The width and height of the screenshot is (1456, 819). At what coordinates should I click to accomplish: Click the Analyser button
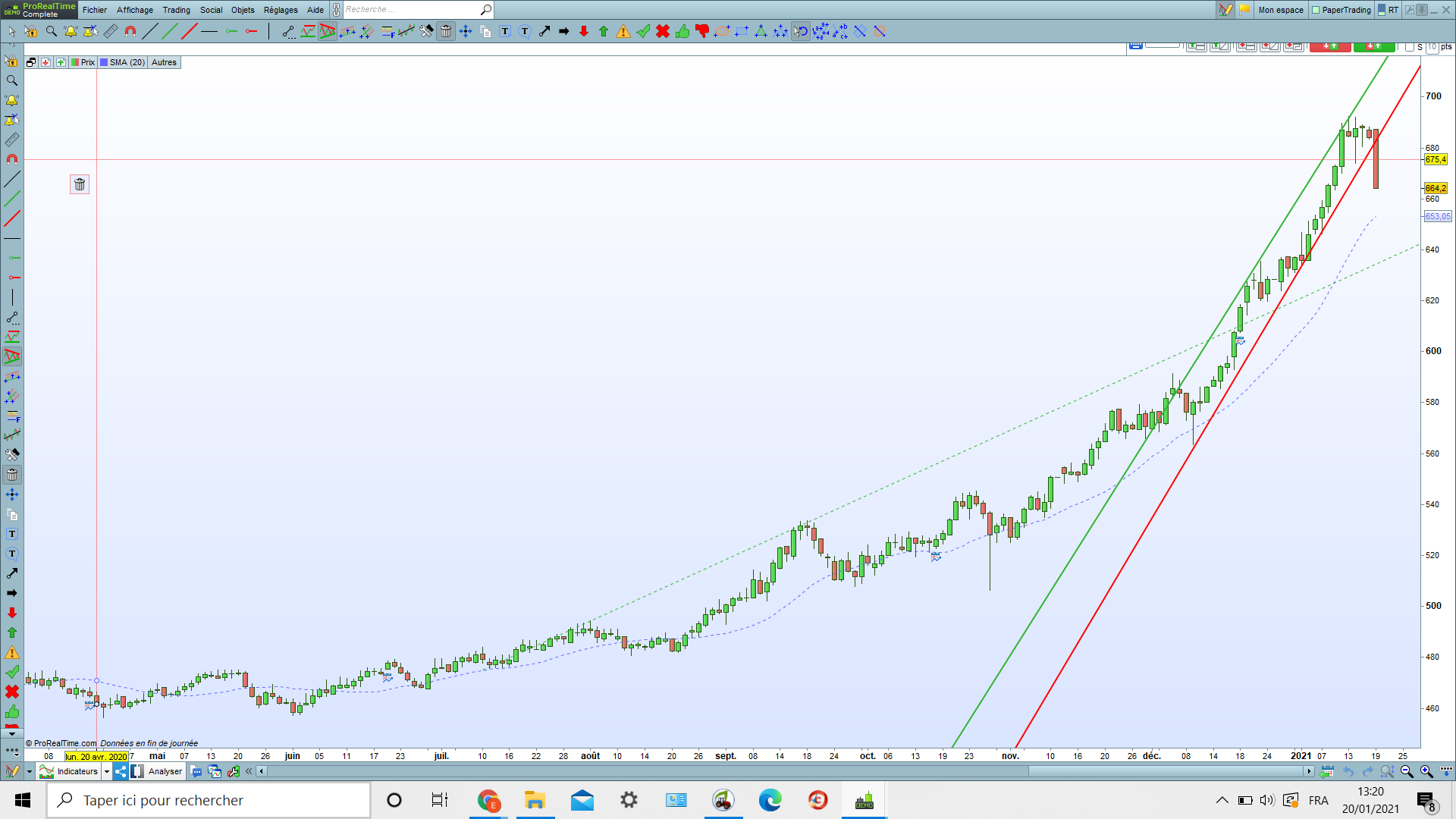click(x=165, y=771)
